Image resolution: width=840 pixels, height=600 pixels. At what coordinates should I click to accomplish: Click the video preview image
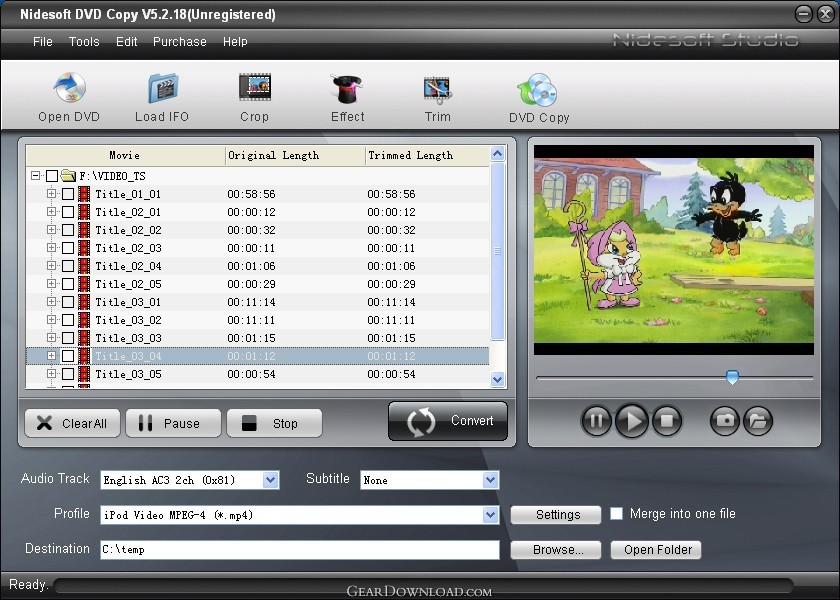pos(674,250)
